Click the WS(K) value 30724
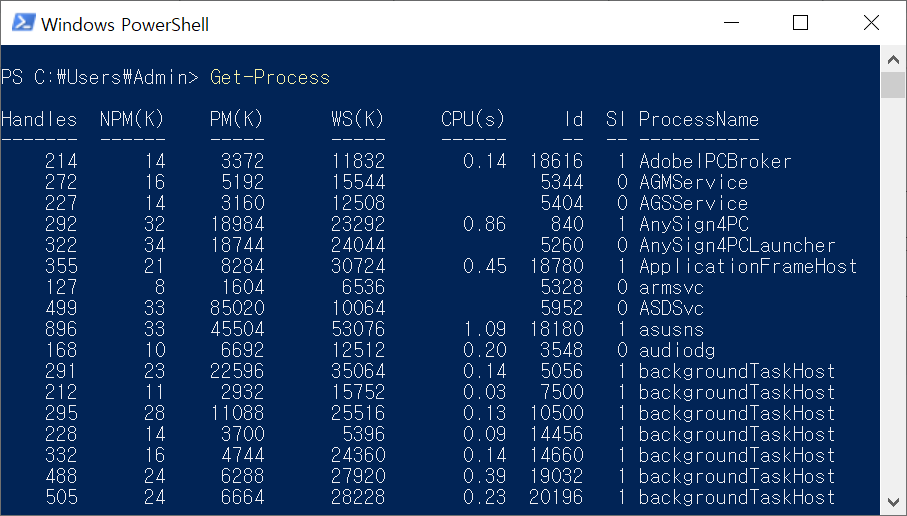This screenshot has width=907, height=516. [358, 266]
